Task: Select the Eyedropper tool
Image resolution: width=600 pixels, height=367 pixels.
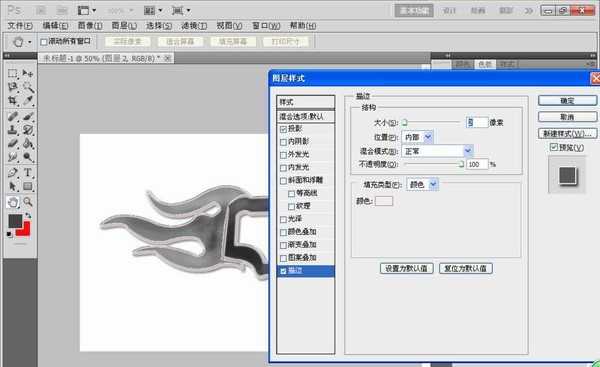Action: click(x=28, y=101)
